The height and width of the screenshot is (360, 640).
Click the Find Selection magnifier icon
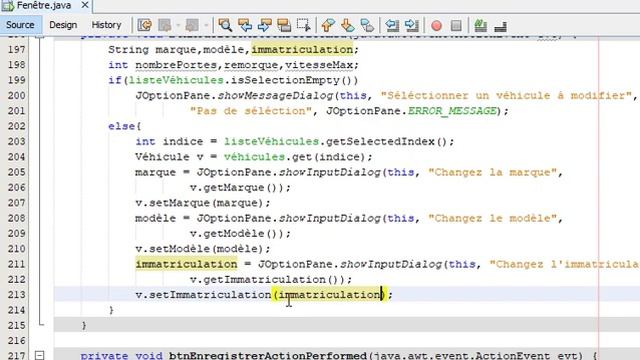[x=225, y=25]
